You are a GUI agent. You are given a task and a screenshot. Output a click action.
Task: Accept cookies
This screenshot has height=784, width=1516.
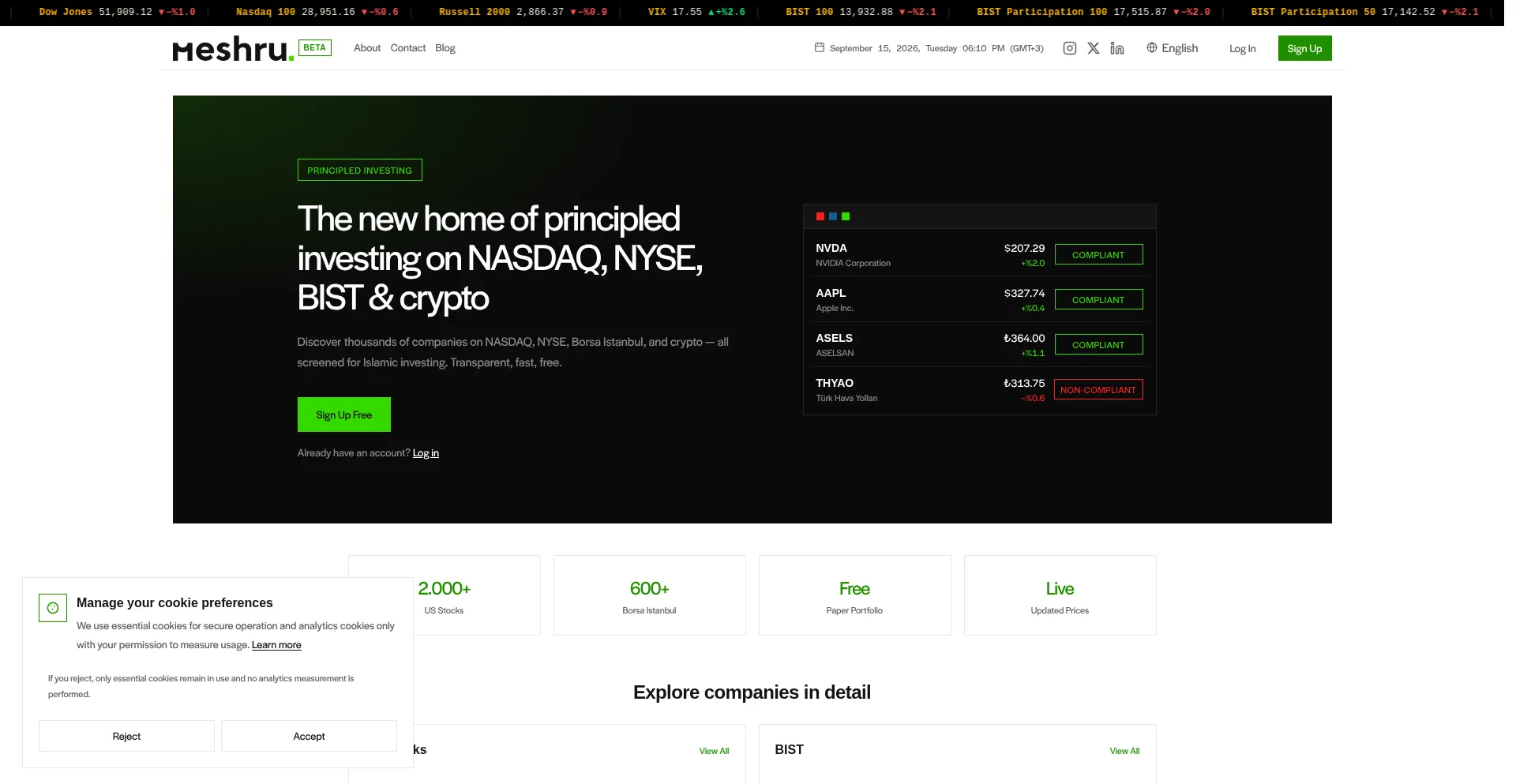309,736
